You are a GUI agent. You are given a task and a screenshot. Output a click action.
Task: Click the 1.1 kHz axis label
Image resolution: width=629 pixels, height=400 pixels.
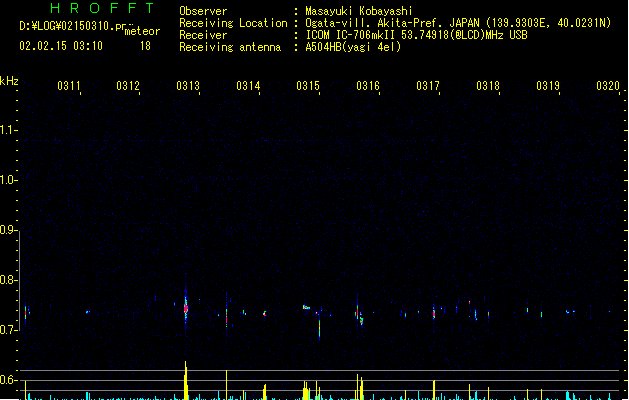click(x=8, y=130)
